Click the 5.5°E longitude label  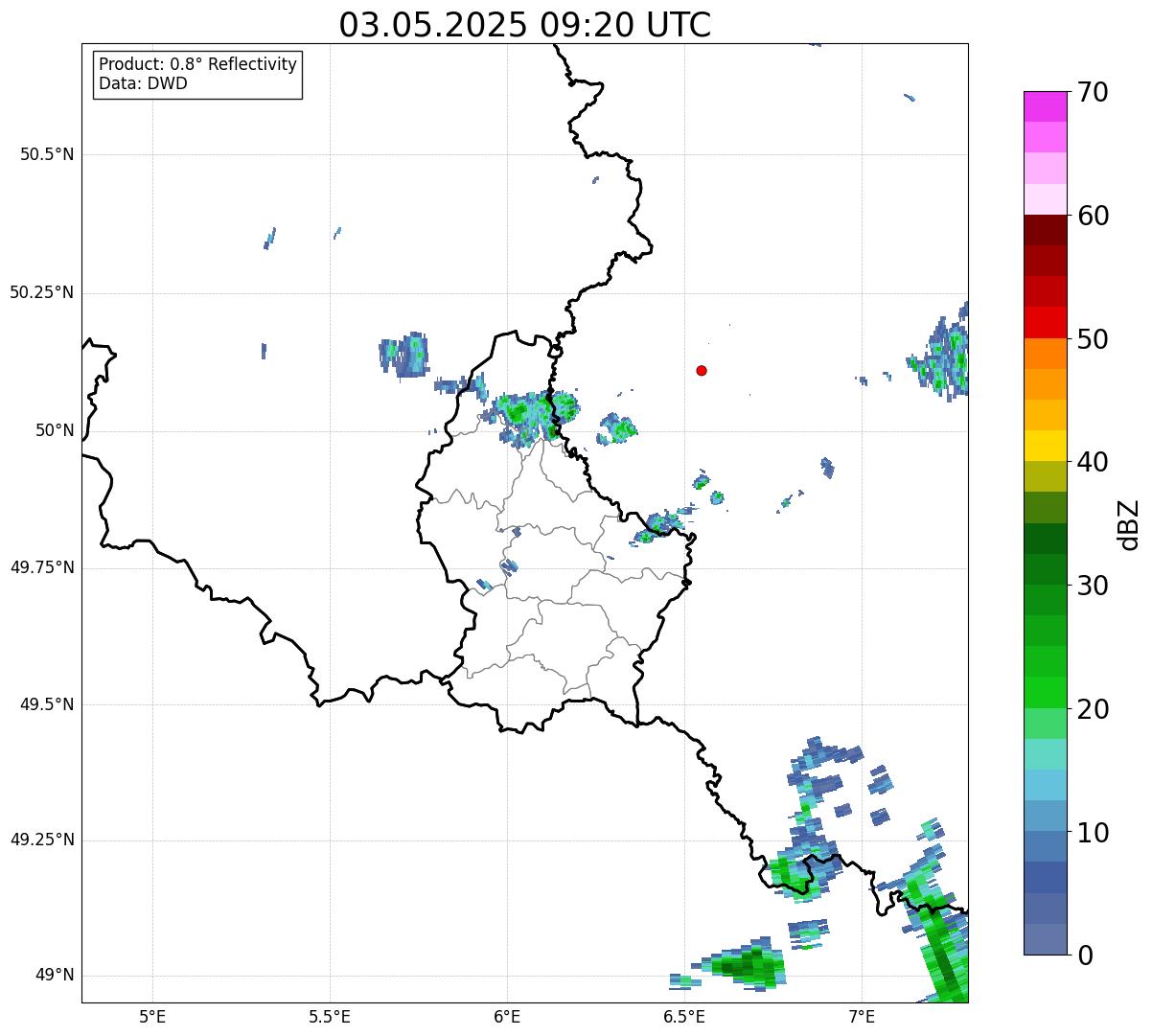click(x=330, y=1016)
